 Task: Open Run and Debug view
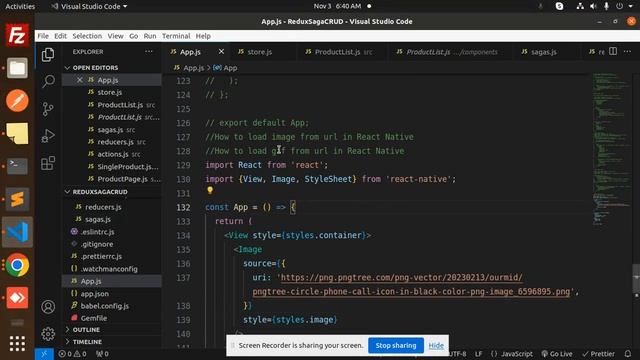[x=48, y=136]
